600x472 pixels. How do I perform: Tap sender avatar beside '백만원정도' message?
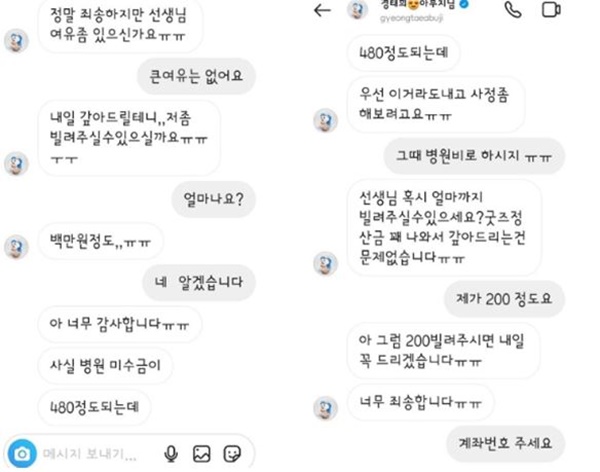coord(16,247)
